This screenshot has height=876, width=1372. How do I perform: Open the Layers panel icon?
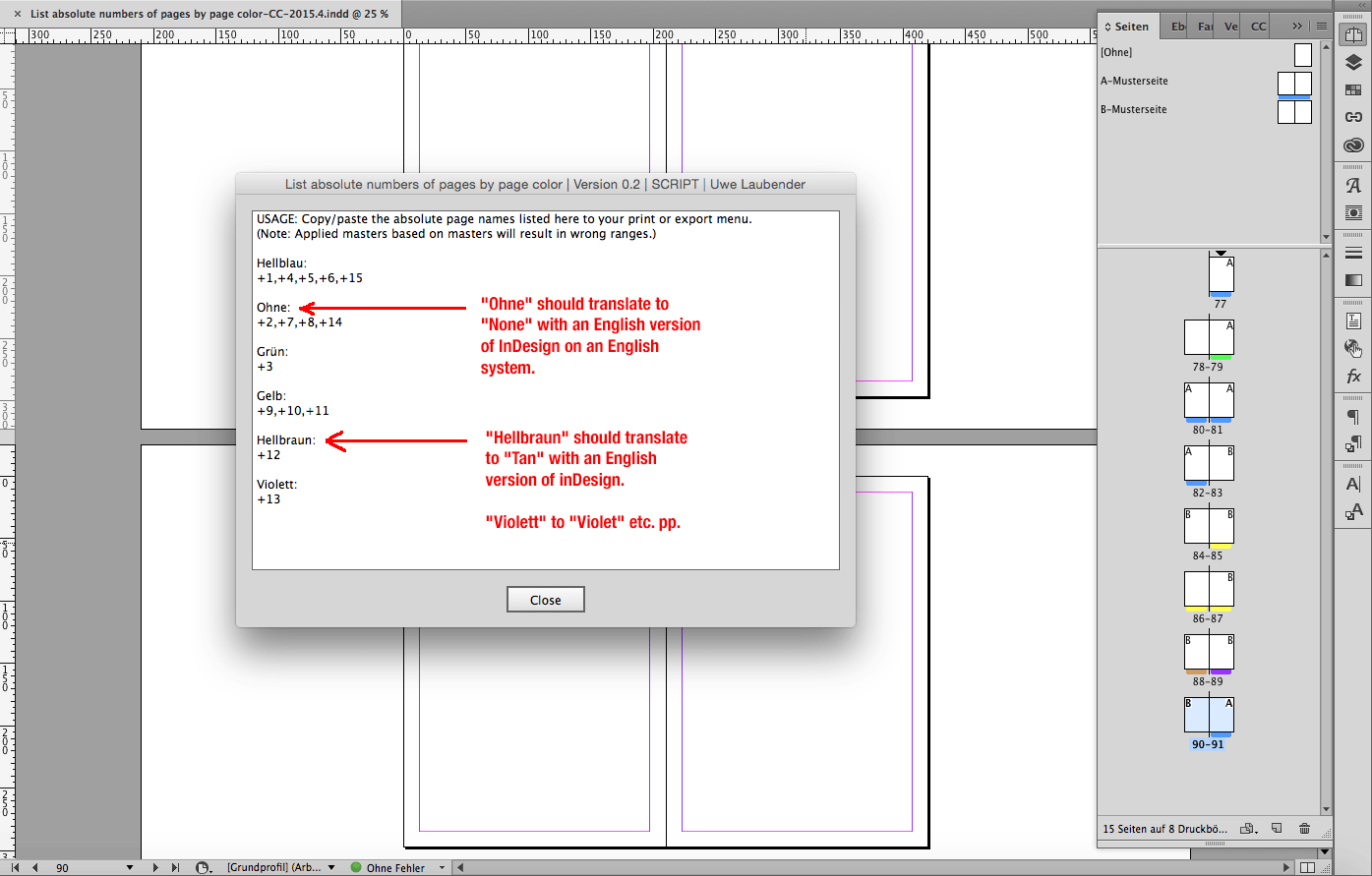pos(1353,63)
